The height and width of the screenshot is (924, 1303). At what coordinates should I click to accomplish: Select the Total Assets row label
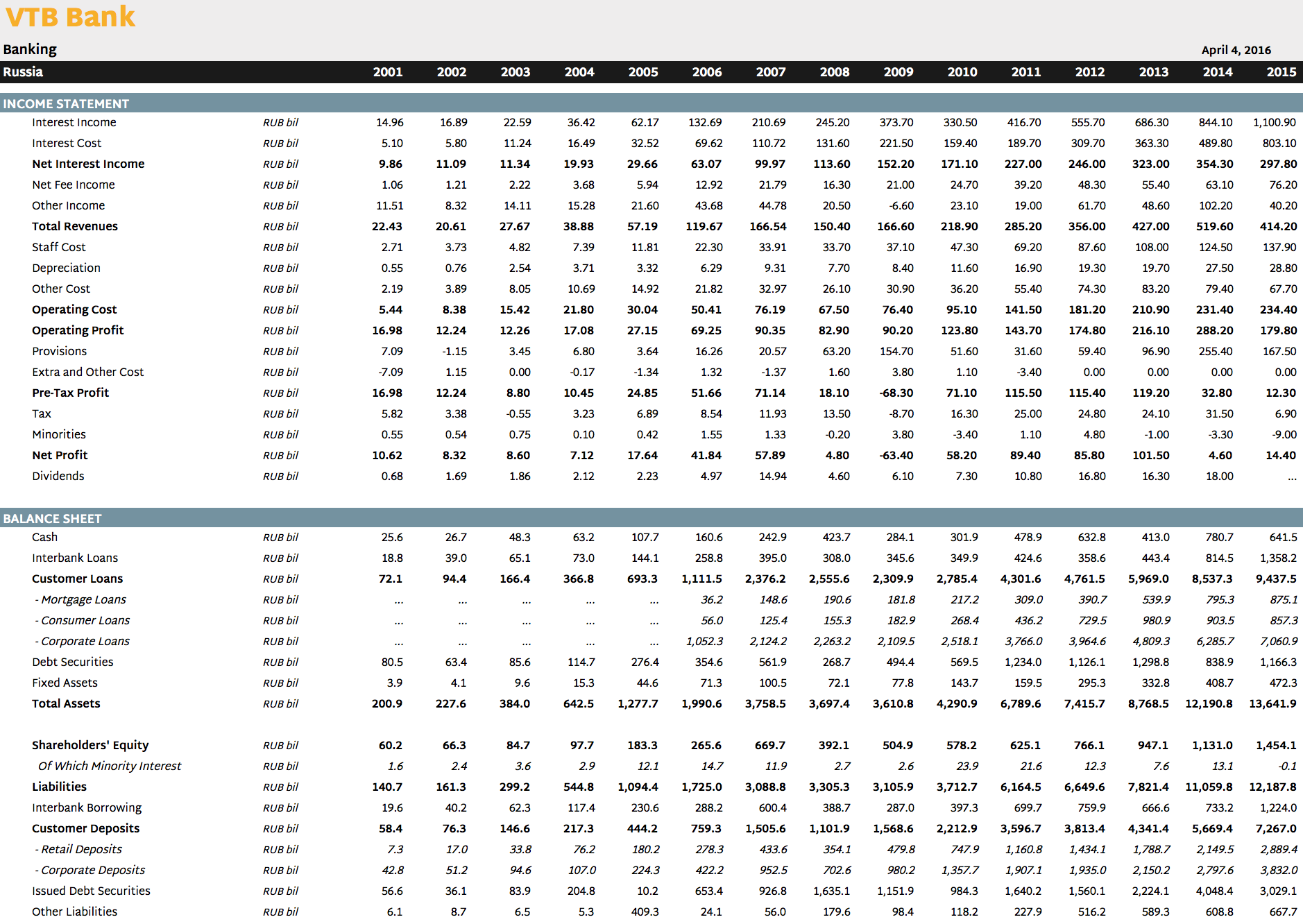(x=66, y=703)
